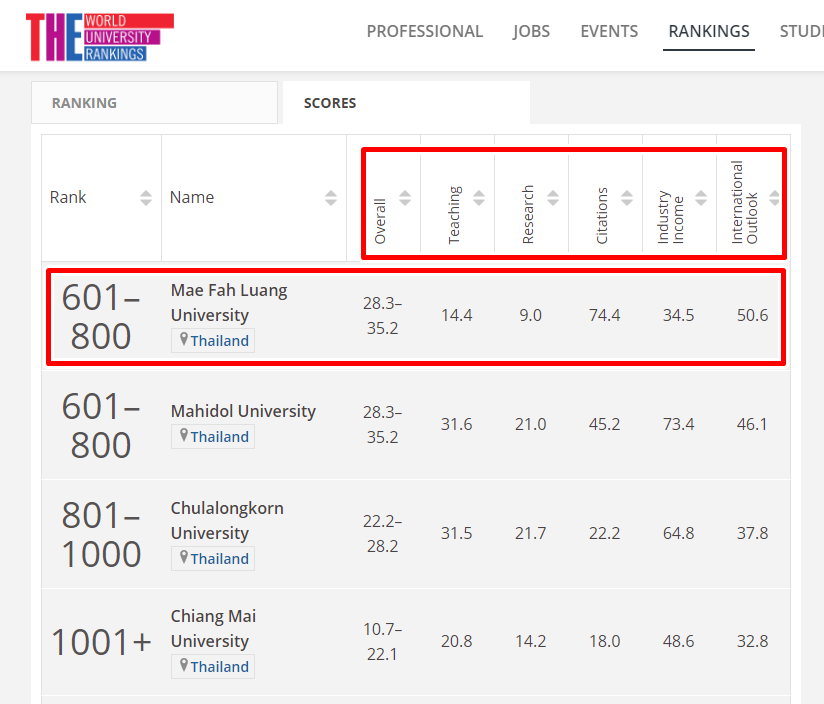Sort by Industry Income arrows

[701, 198]
